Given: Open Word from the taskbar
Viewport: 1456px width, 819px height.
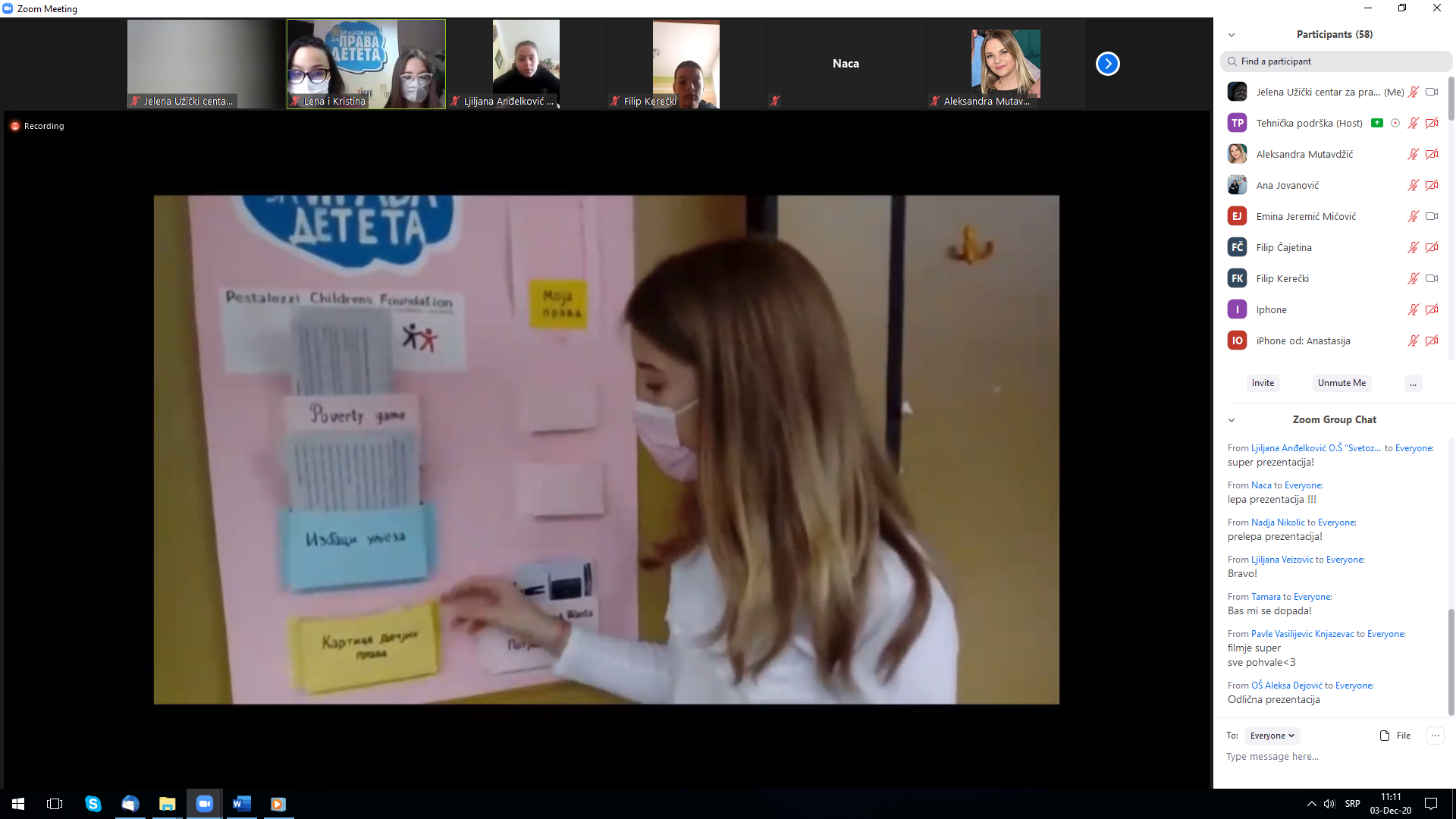Looking at the screenshot, I should click(x=241, y=804).
